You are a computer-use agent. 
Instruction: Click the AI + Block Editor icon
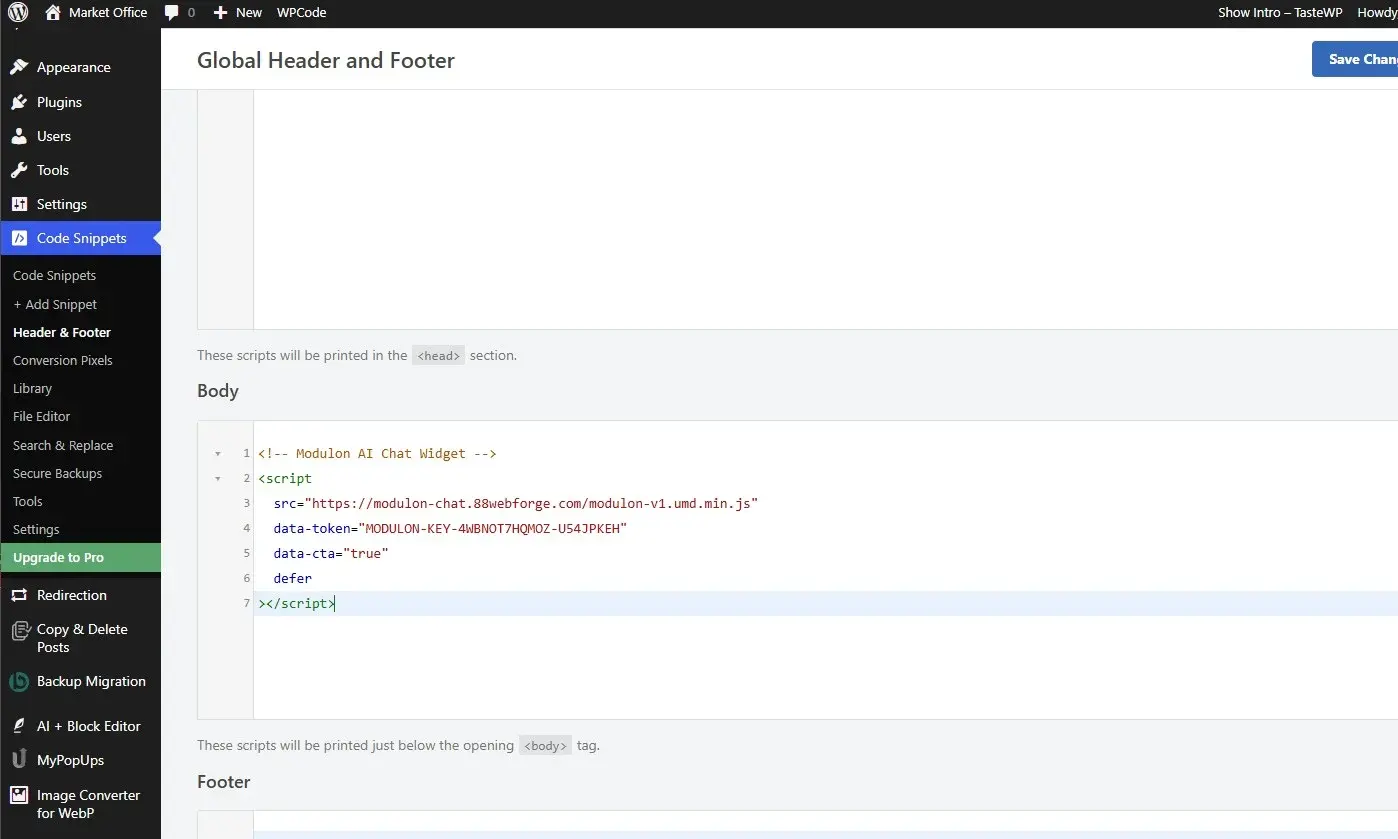(x=19, y=726)
